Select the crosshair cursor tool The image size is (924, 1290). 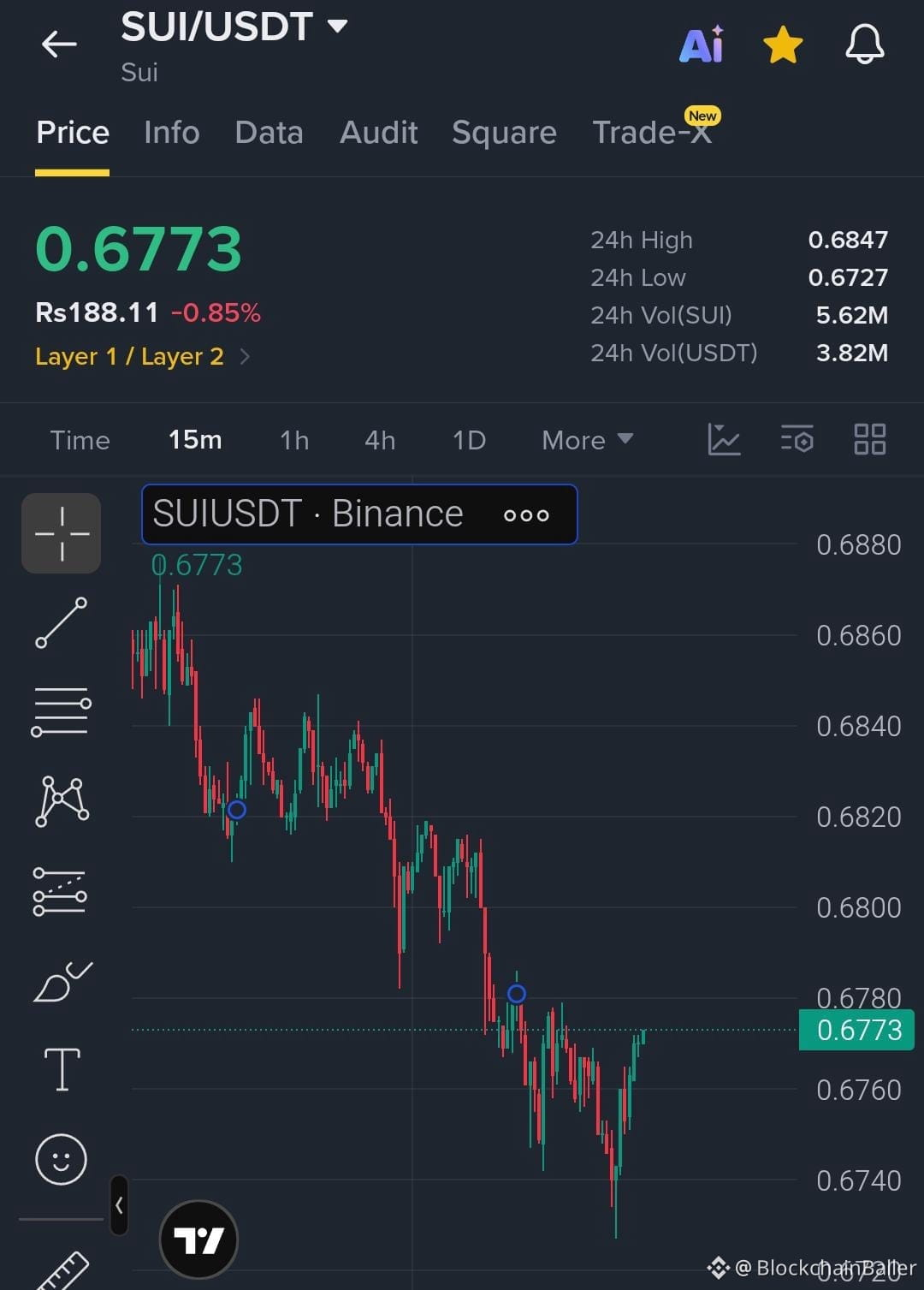click(x=62, y=533)
